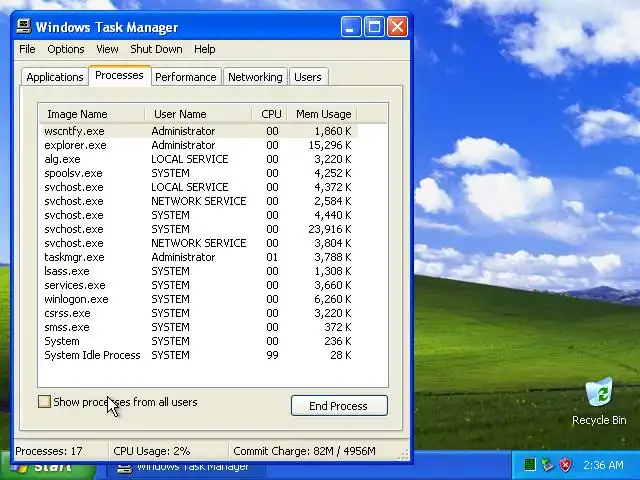
Task: Select the services.exe process
Action: [198, 285]
